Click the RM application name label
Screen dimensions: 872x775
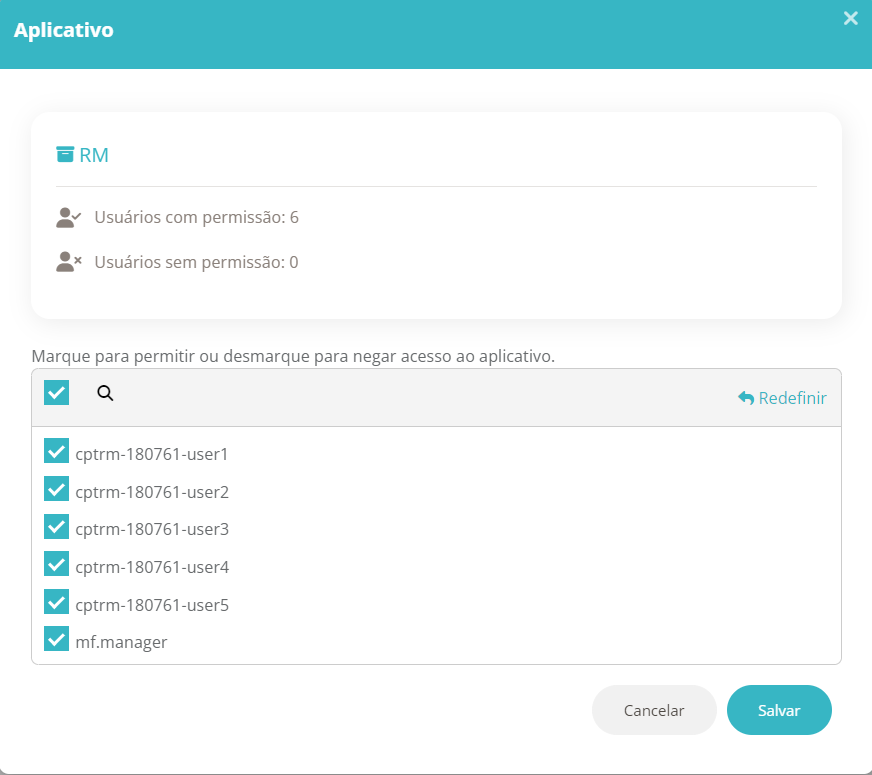coord(94,155)
